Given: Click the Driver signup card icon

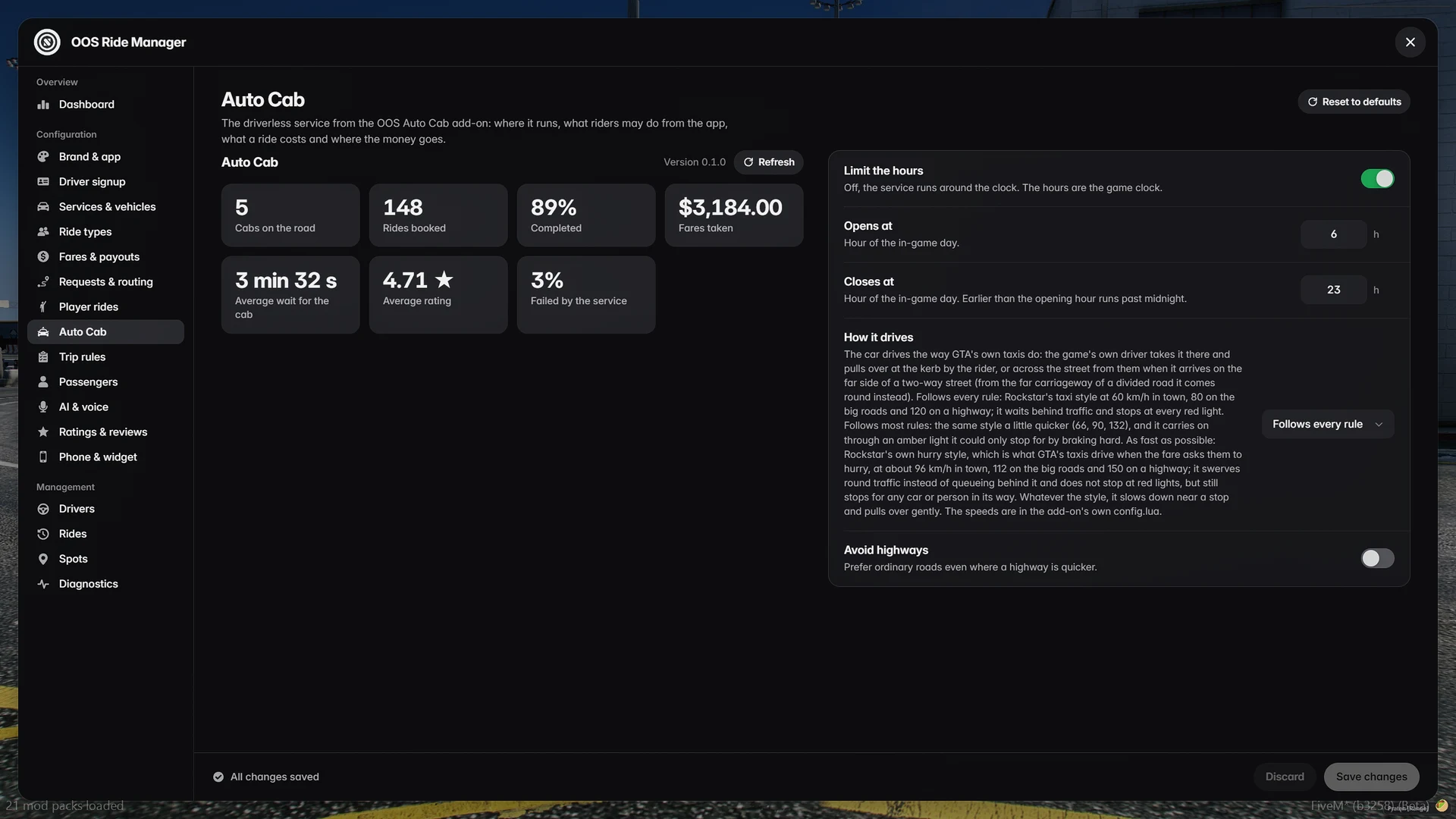Looking at the screenshot, I should [x=43, y=182].
